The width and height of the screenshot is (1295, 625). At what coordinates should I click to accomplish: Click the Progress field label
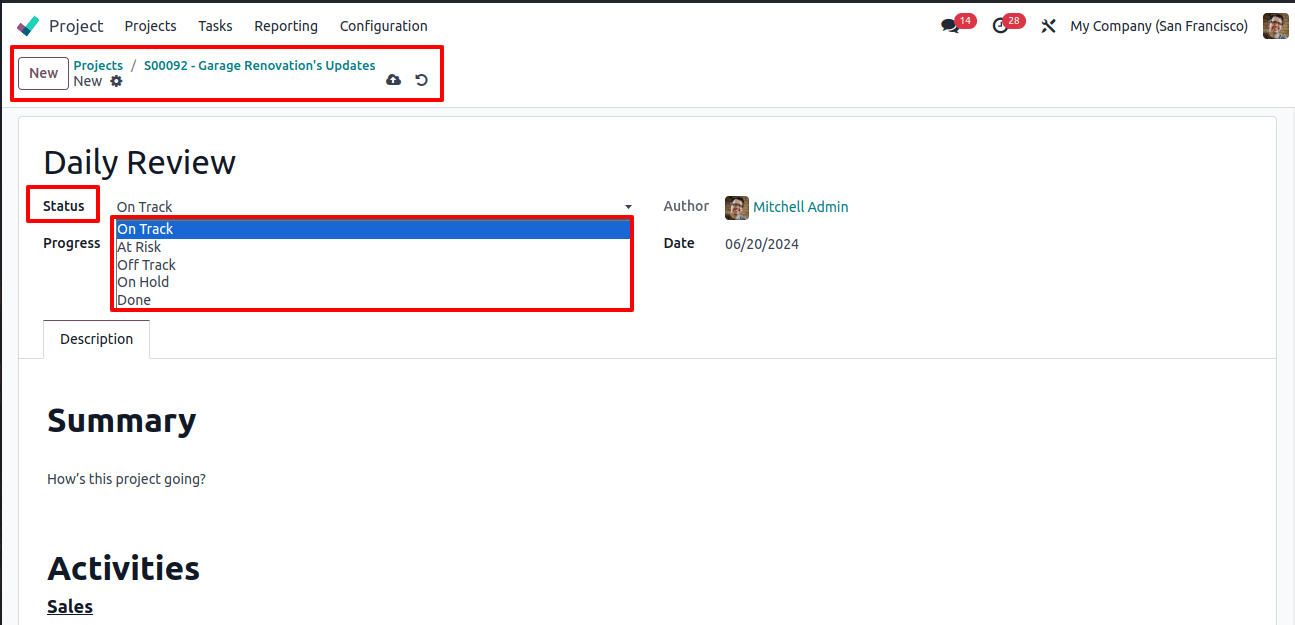(72, 243)
